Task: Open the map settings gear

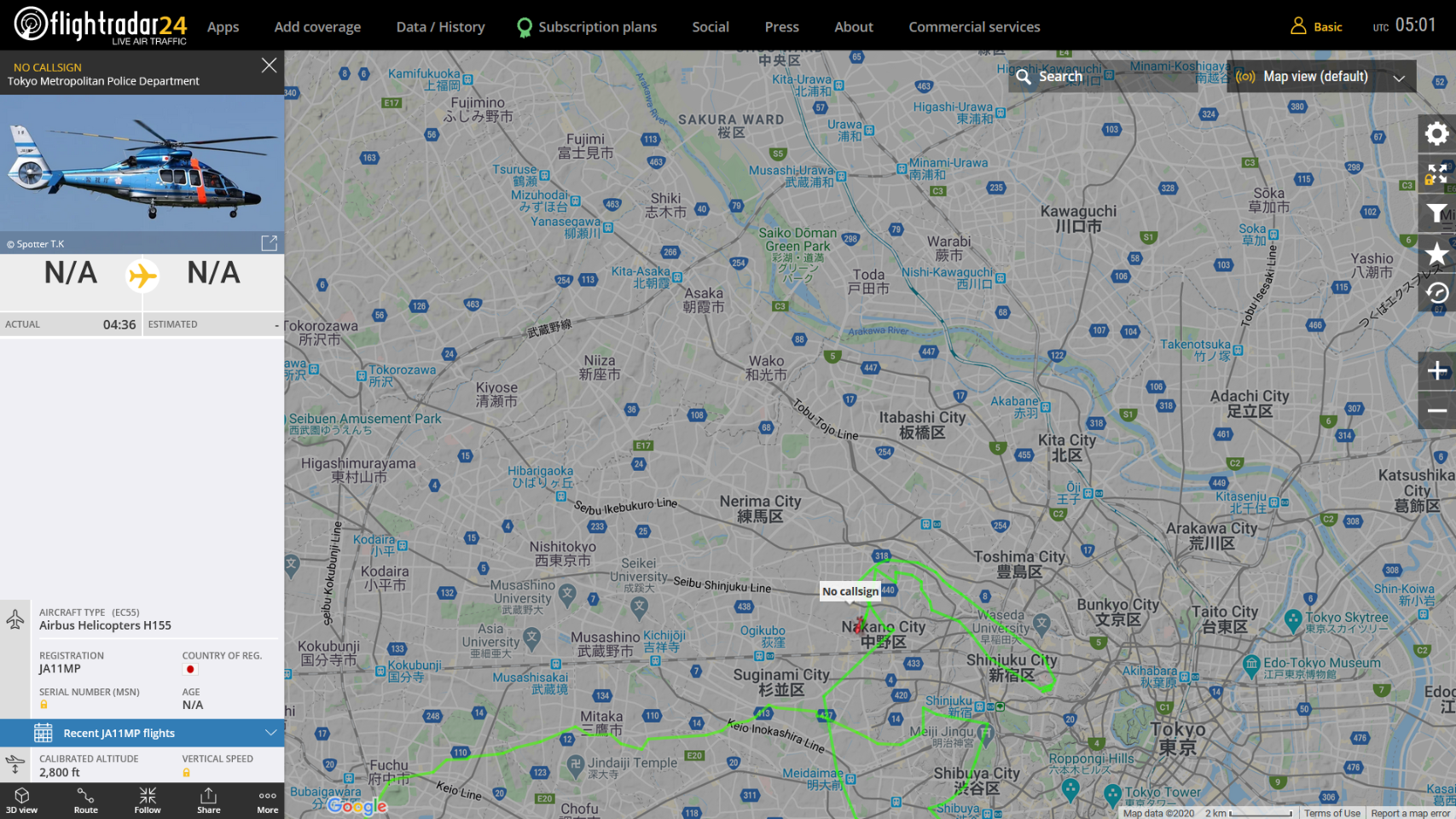Action: tap(1436, 134)
